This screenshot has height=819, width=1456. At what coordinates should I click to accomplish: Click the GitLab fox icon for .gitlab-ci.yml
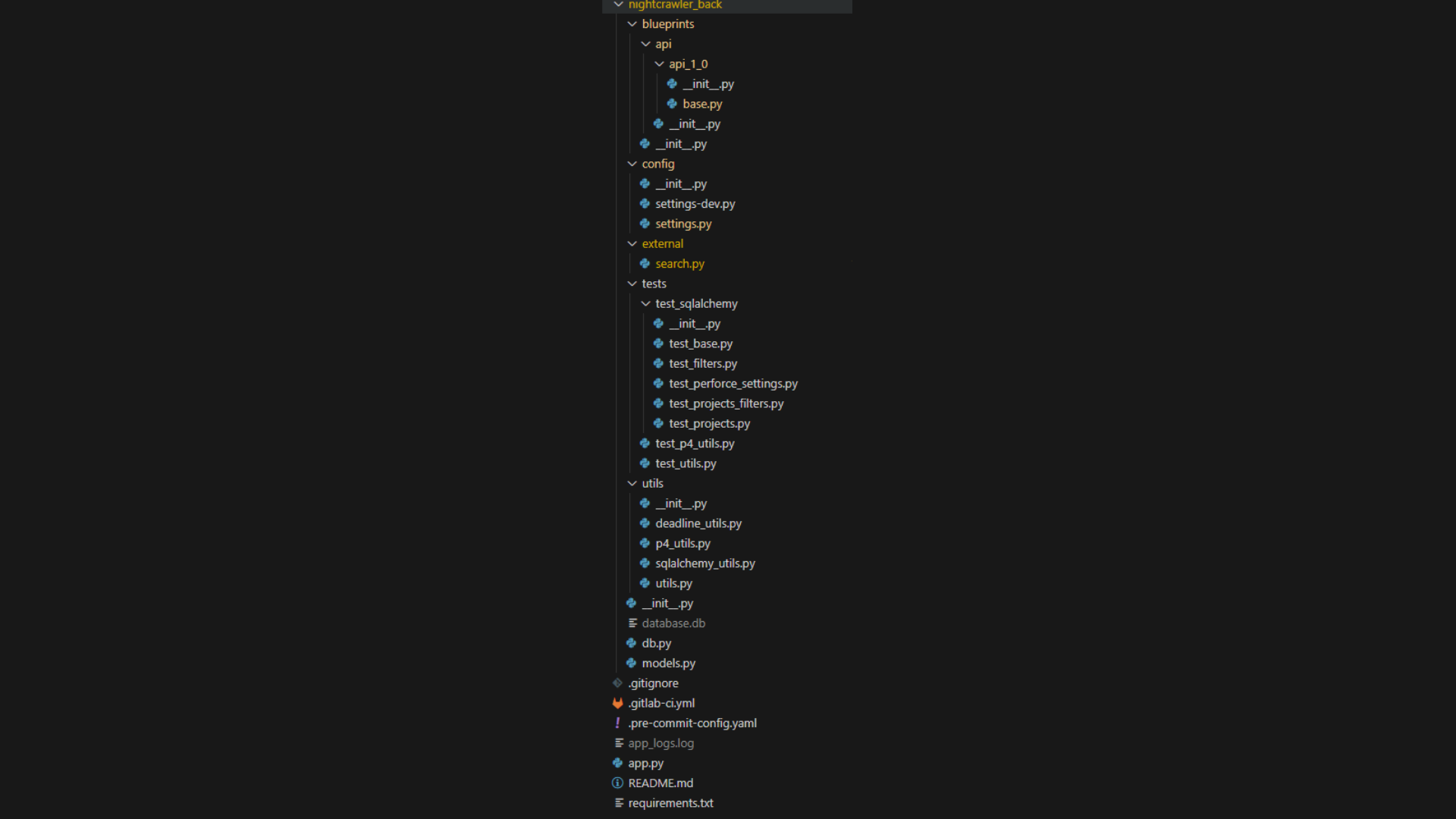pyautogui.click(x=617, y=703)
